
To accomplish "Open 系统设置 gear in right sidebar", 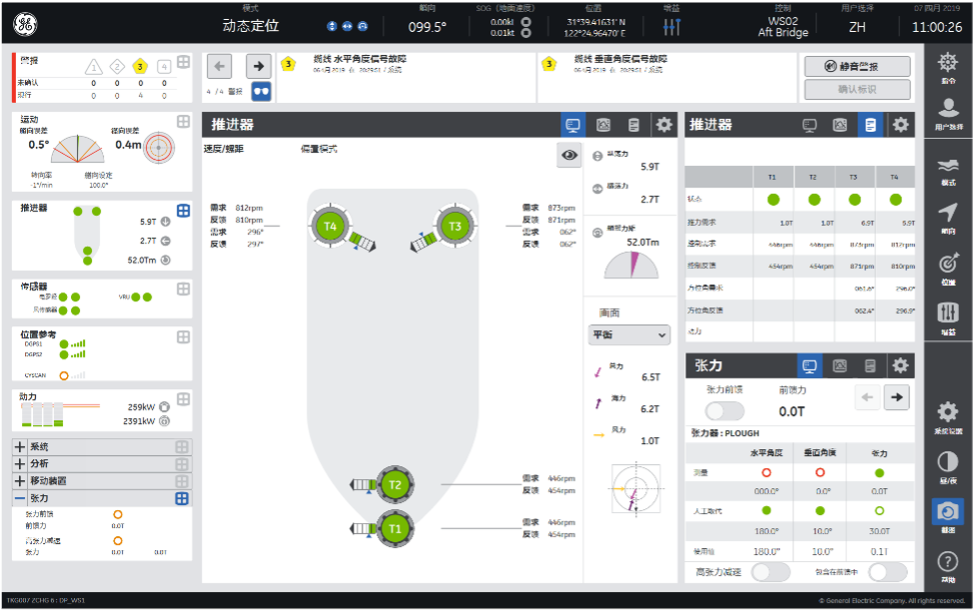I will [947, 414].
